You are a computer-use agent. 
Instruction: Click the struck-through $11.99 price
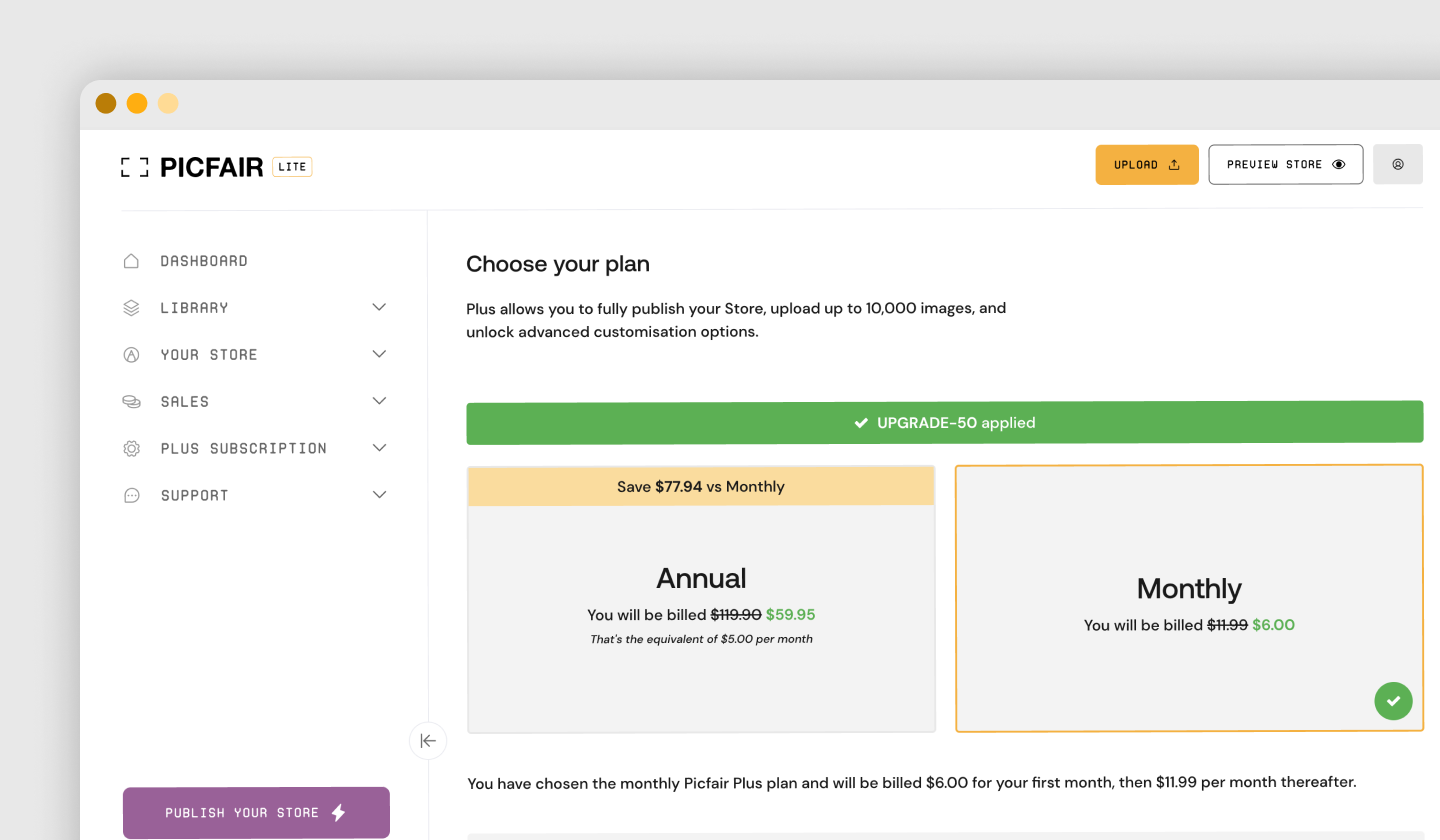click(1227, 625)
